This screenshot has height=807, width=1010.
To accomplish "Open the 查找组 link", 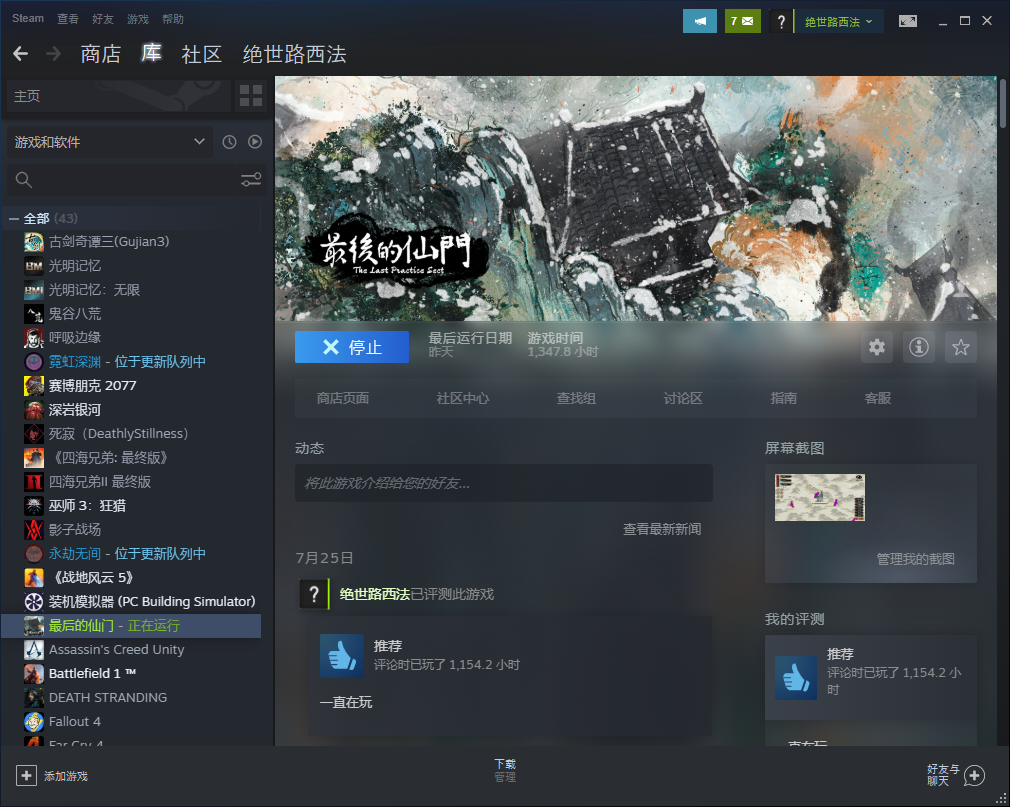I will point(576,398).
